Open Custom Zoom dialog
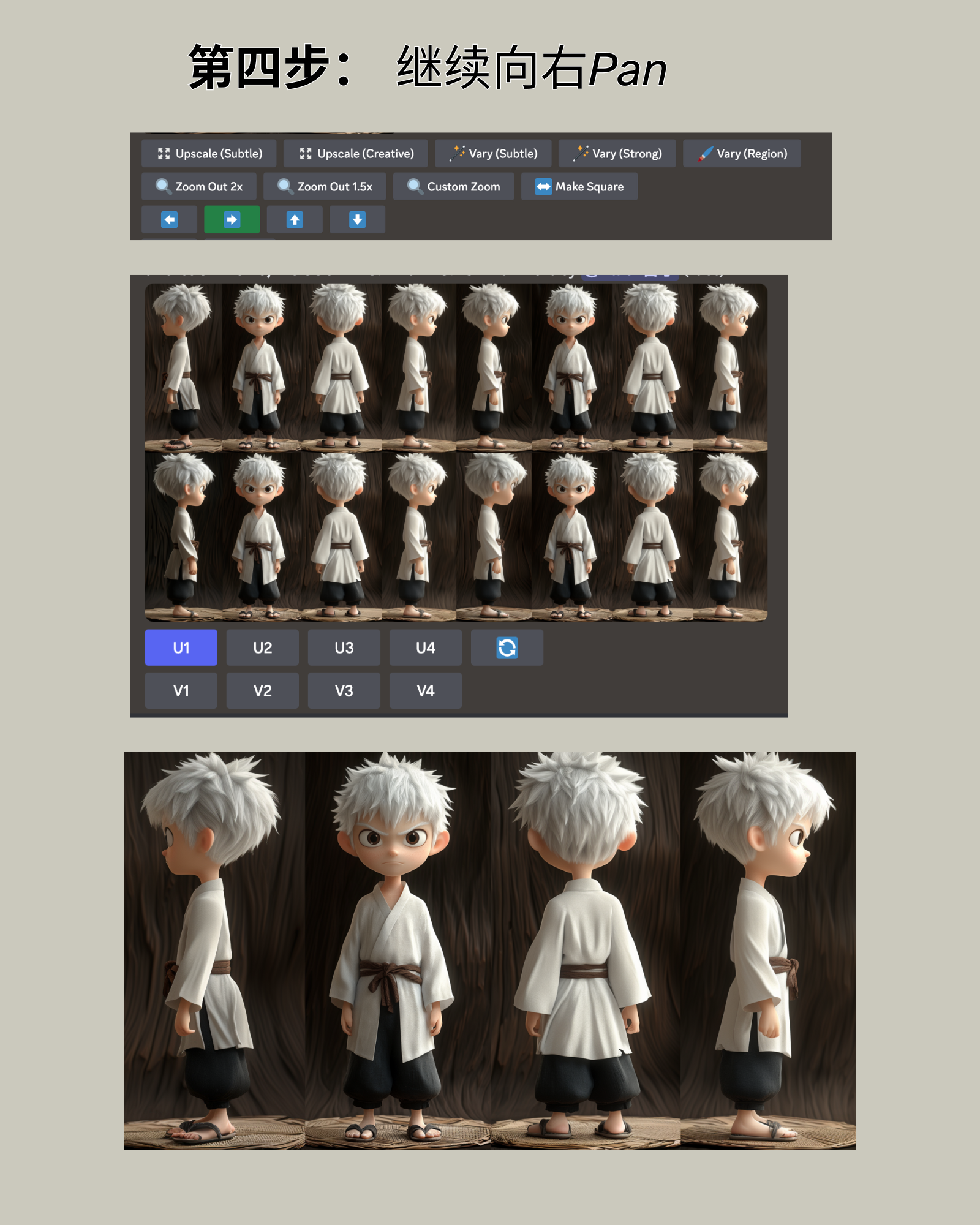This screenshot has width=980, height=1225. coord(453,186)
